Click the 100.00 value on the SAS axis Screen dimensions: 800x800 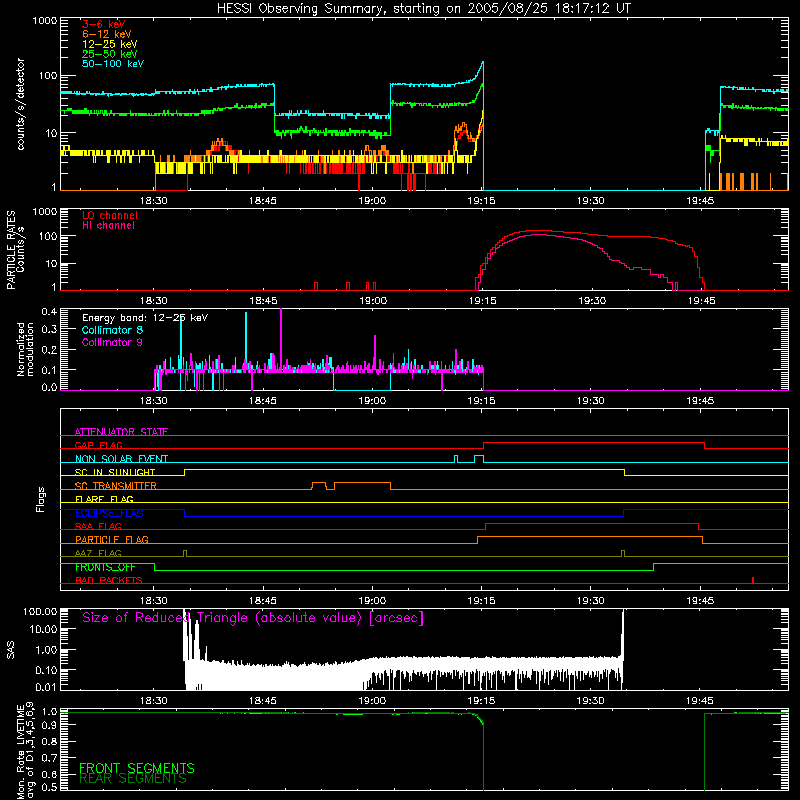(x=40, y=611)
